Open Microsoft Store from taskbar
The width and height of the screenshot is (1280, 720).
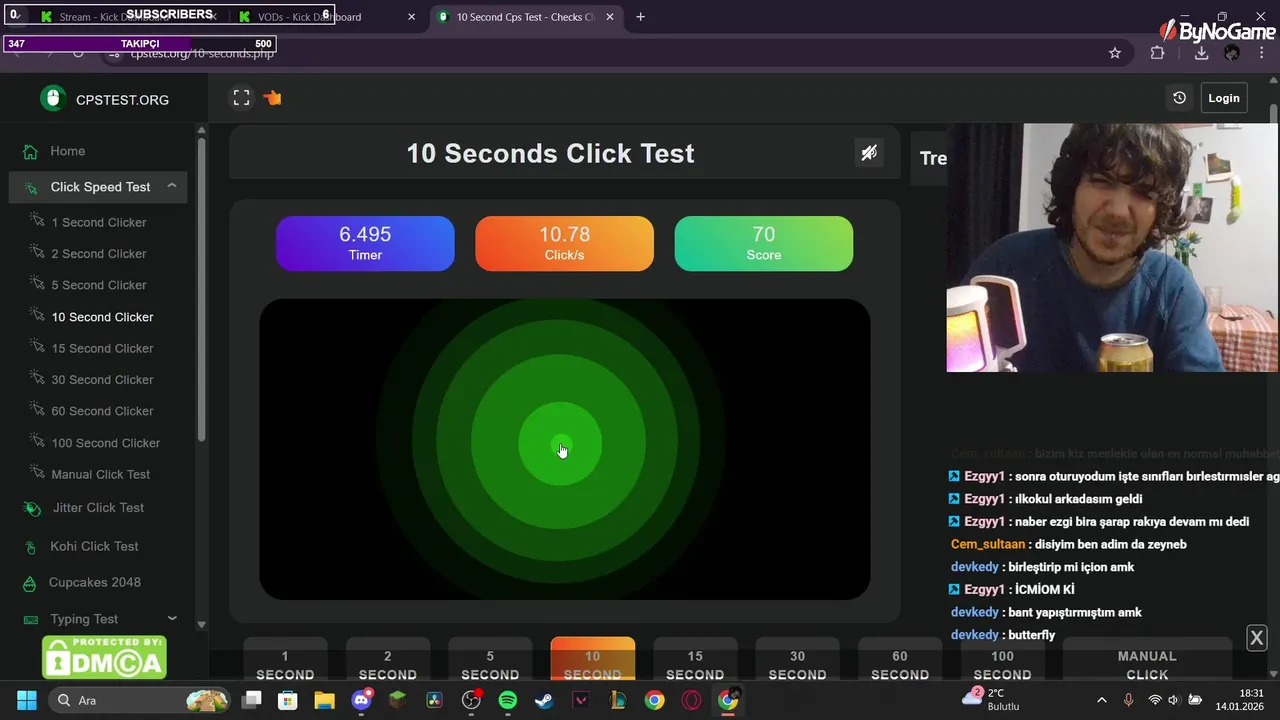(288, 700)
